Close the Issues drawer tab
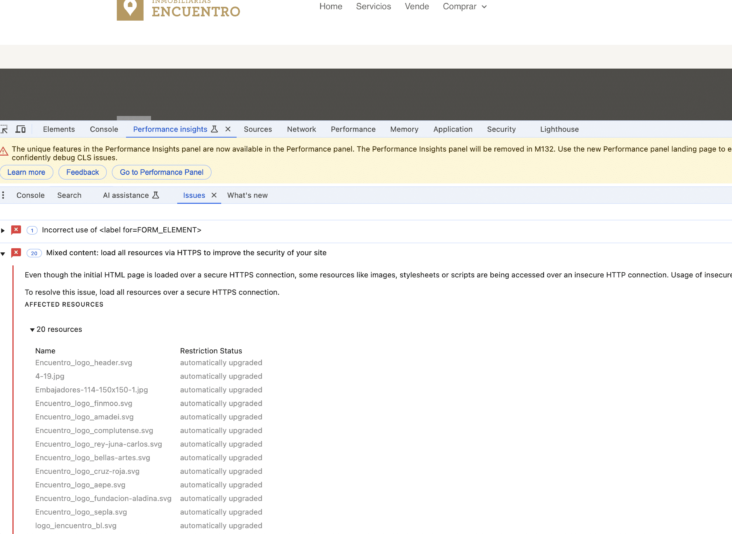The image size is (732, 534). pos(214,195)
